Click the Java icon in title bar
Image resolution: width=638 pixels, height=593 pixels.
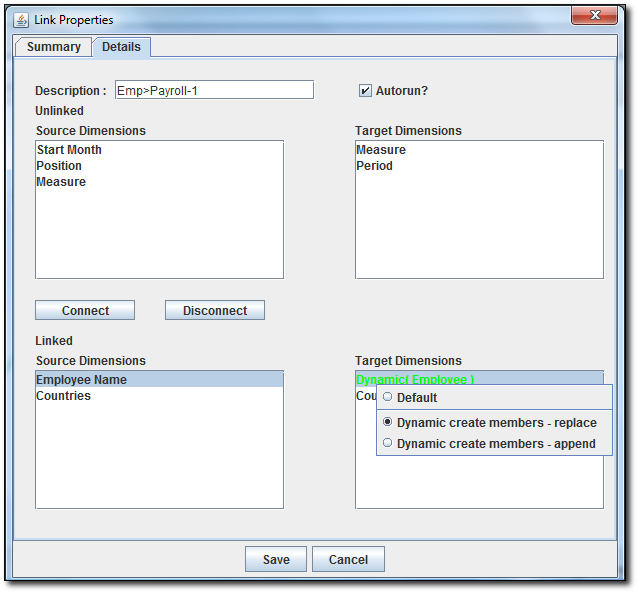(21, 20)
